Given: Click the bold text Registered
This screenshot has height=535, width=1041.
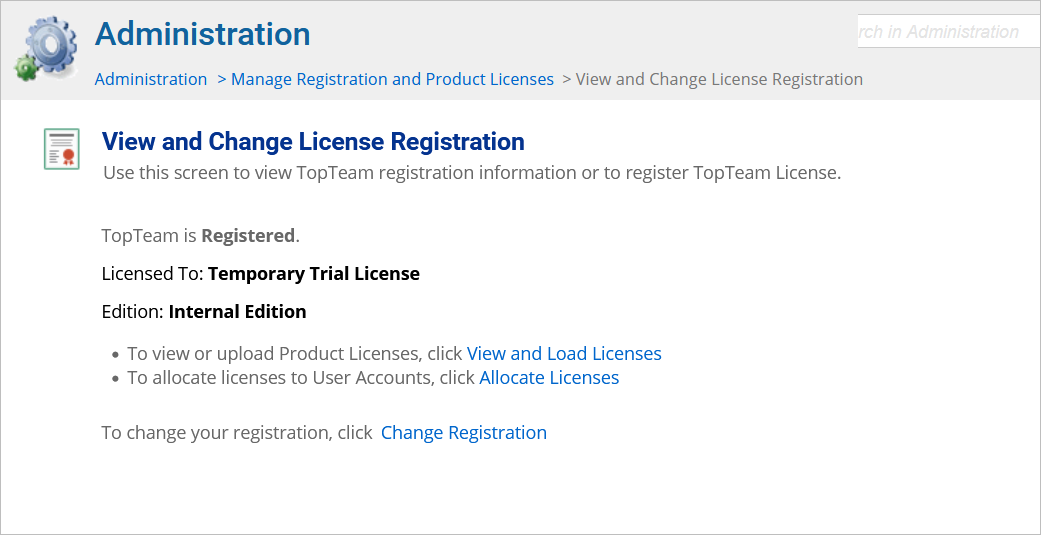Looking at the screenshot, I should coord(248,236).
